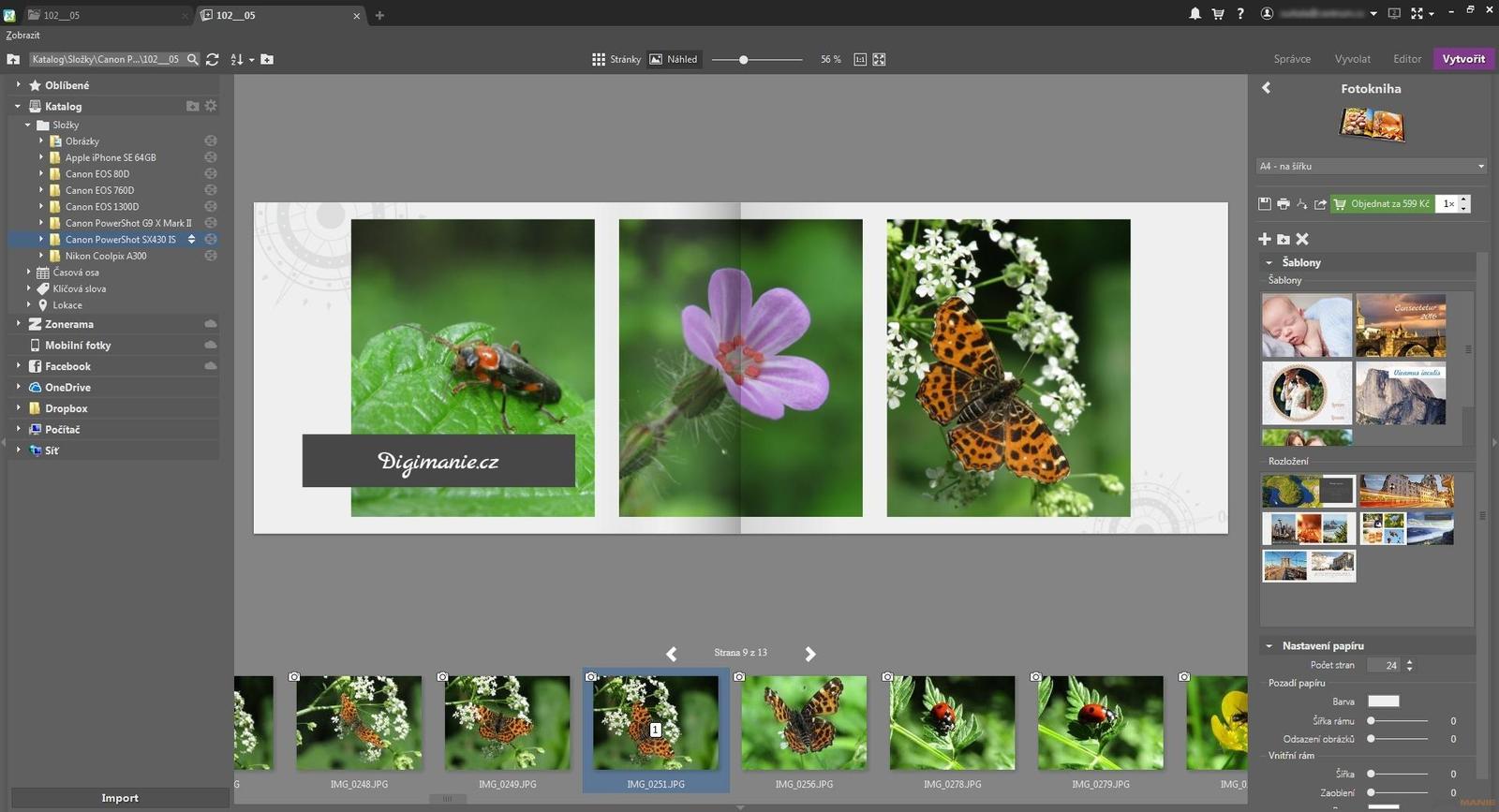The width and height of the screenshot is (1499, 812).
Task: Switch to Správce module tab
Action: (x=1292, y=59)
